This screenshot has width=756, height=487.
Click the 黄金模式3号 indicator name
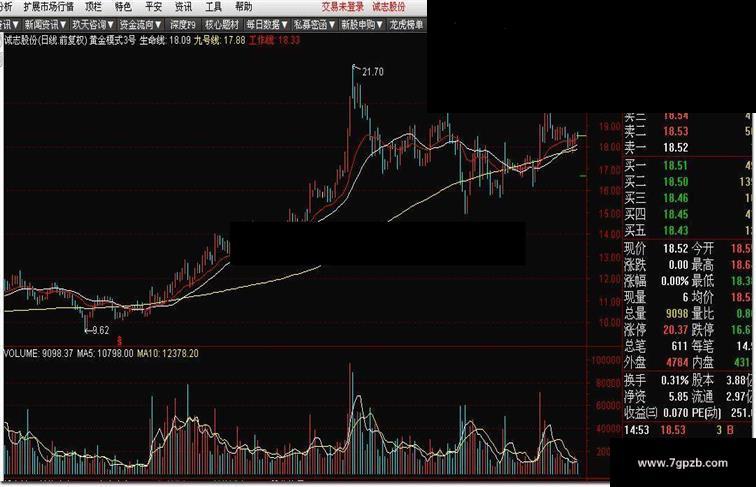pos(112,41)
